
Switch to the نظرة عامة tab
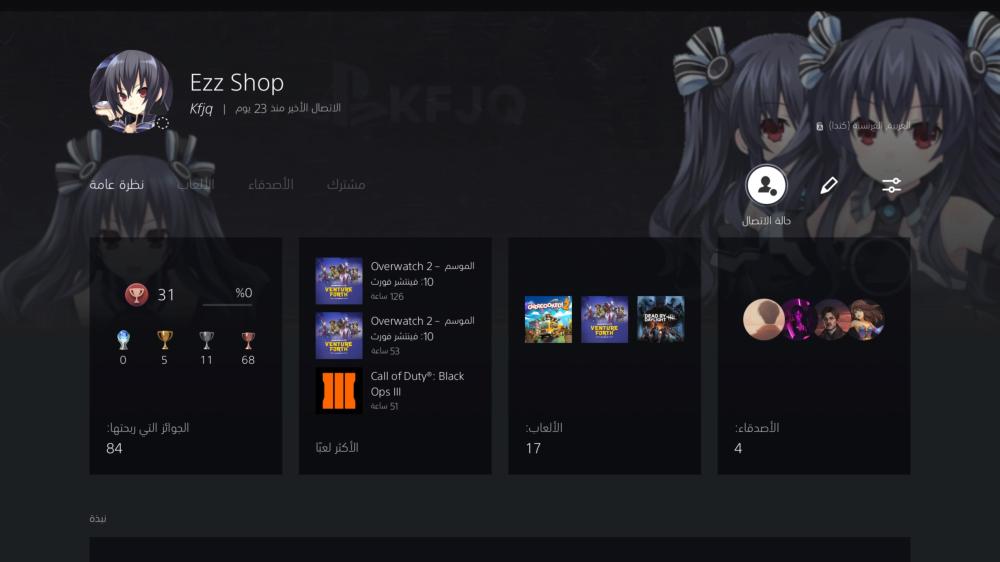(117, 184)
